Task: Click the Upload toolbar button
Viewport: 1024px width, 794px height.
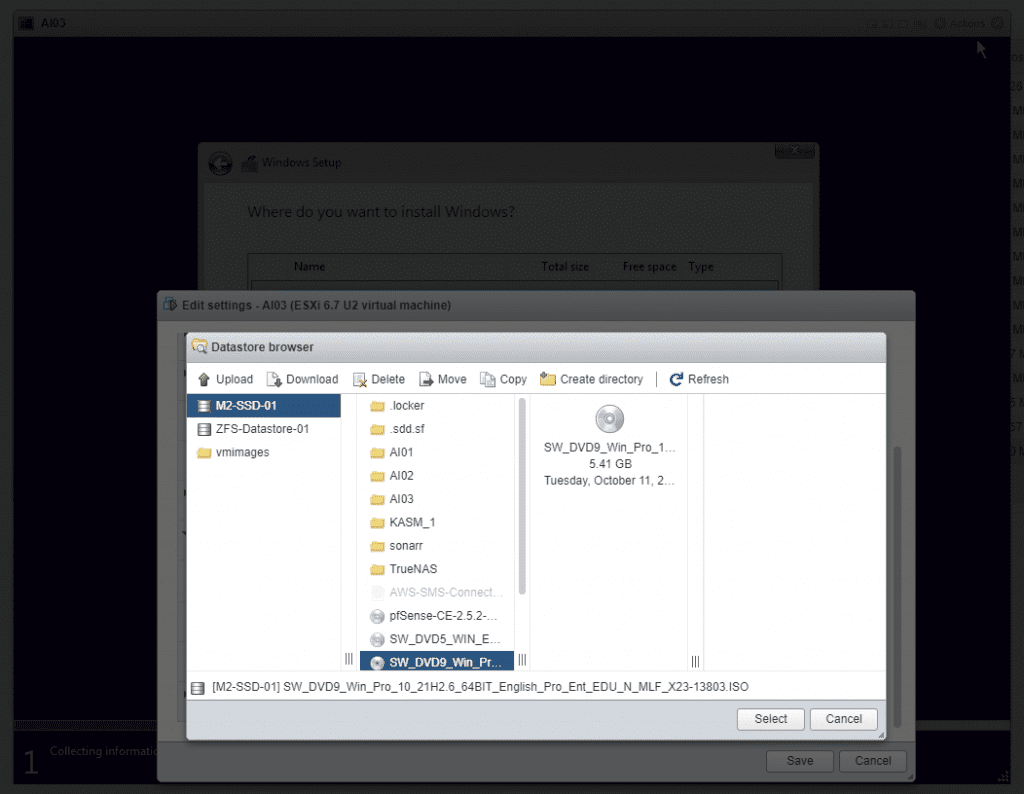Action: 225,379
